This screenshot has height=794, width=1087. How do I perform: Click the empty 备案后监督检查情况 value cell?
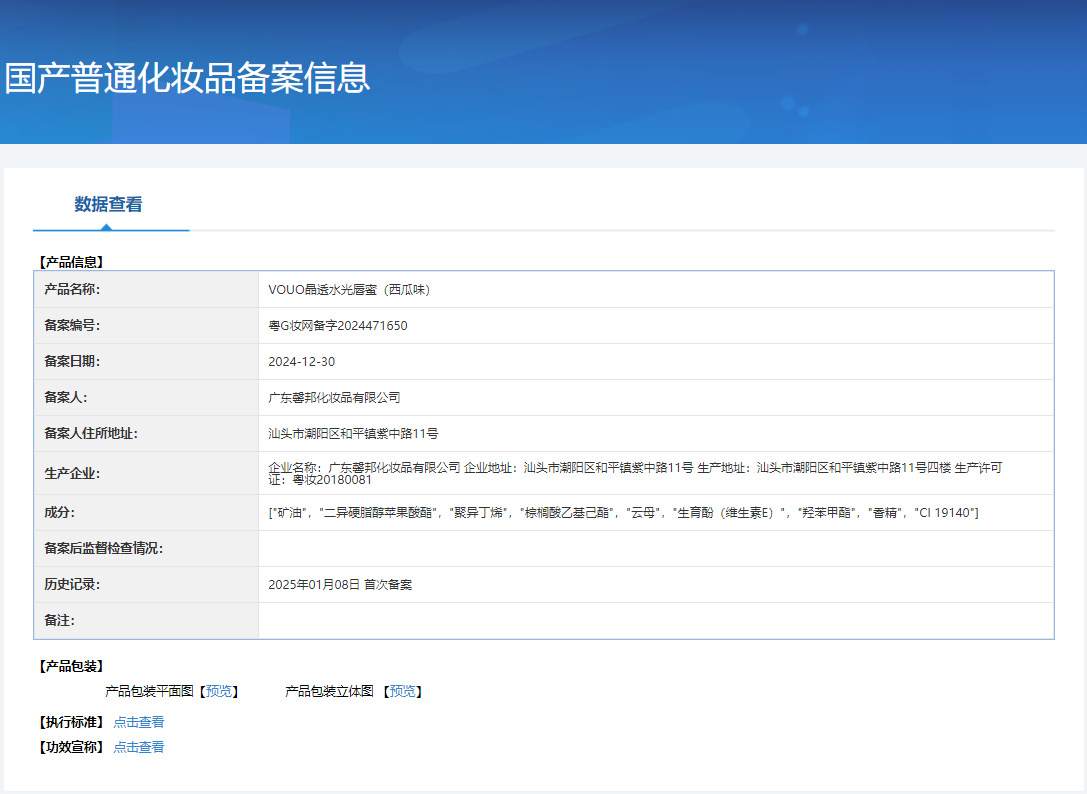click(655, 549)
